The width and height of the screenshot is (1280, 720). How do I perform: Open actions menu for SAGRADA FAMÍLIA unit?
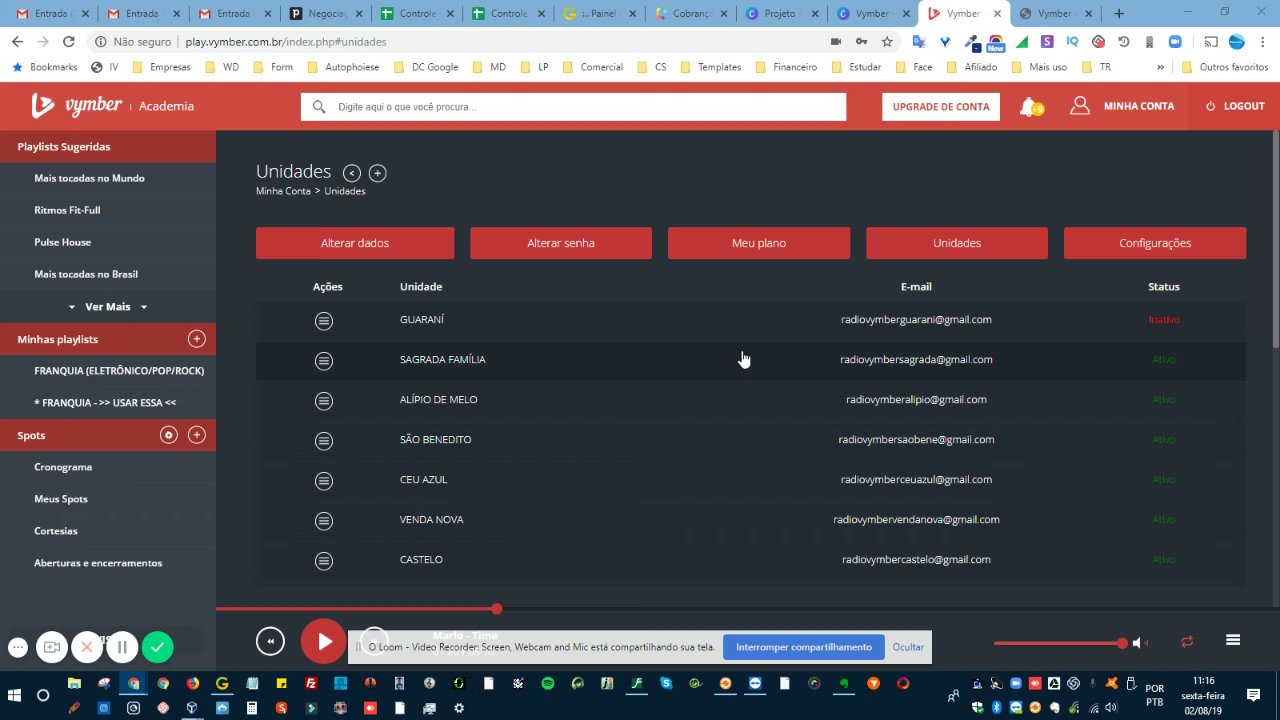click(324, 360)
